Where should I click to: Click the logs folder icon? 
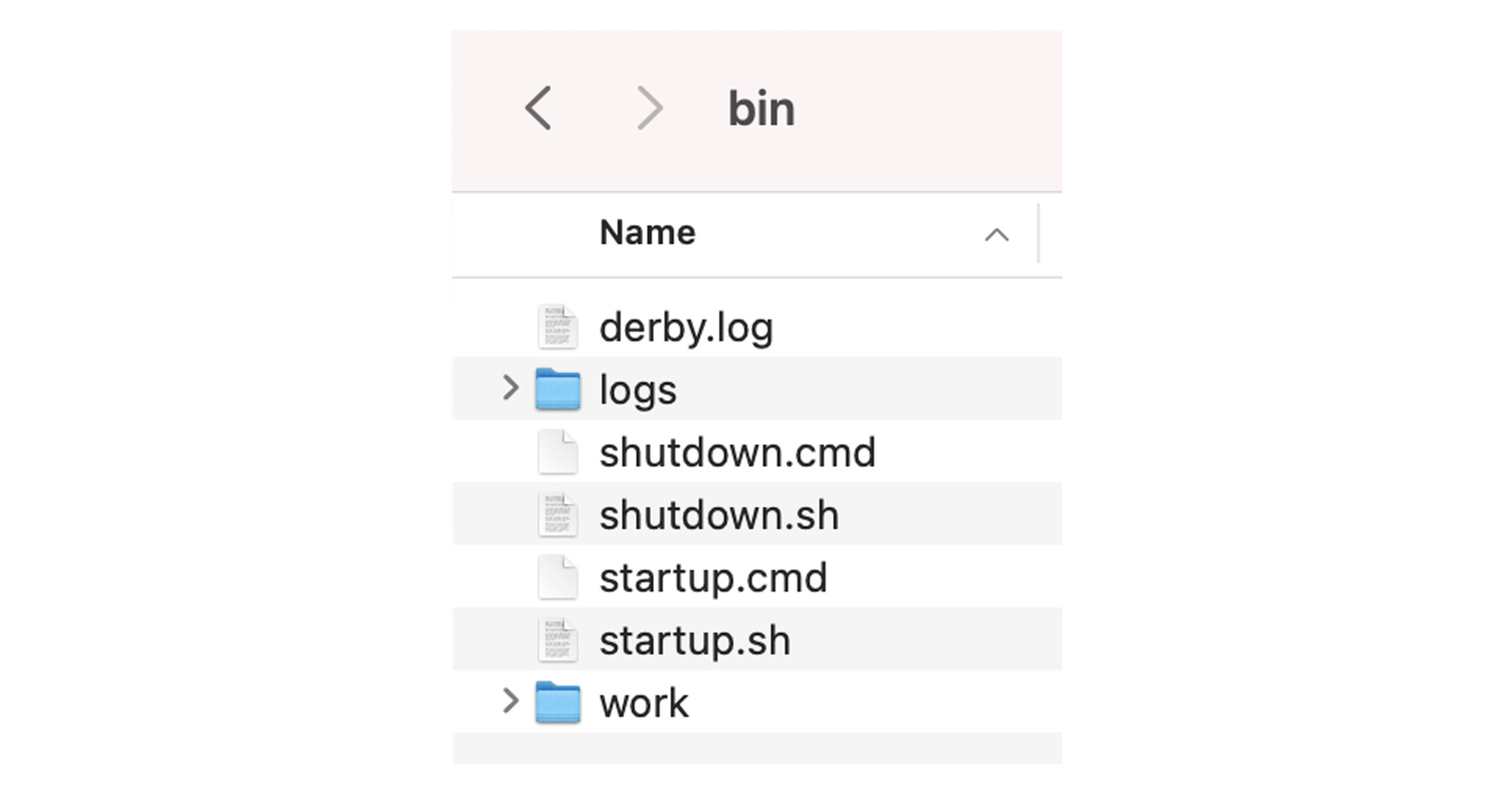point(558,389)
